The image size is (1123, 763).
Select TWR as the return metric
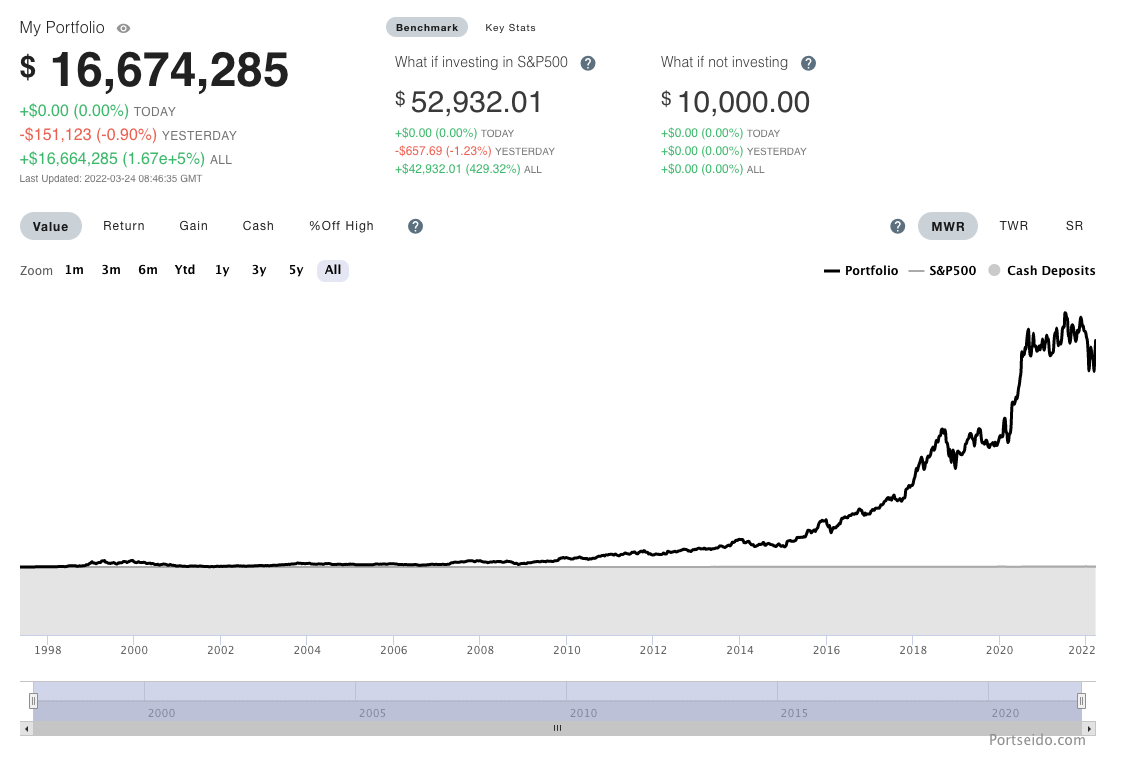[1014, 226]
